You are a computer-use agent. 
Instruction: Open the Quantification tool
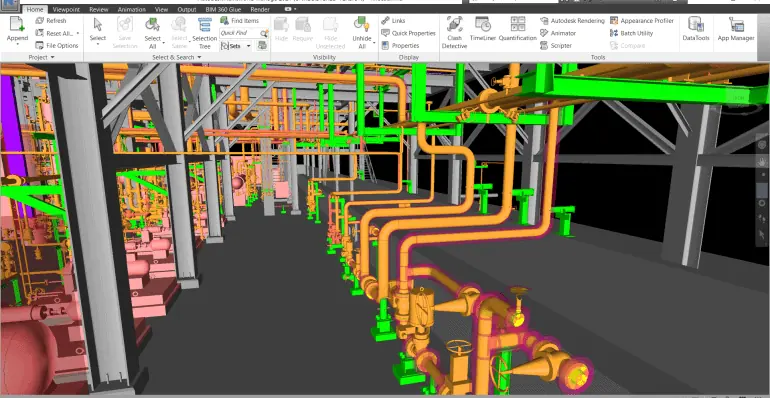518,28
